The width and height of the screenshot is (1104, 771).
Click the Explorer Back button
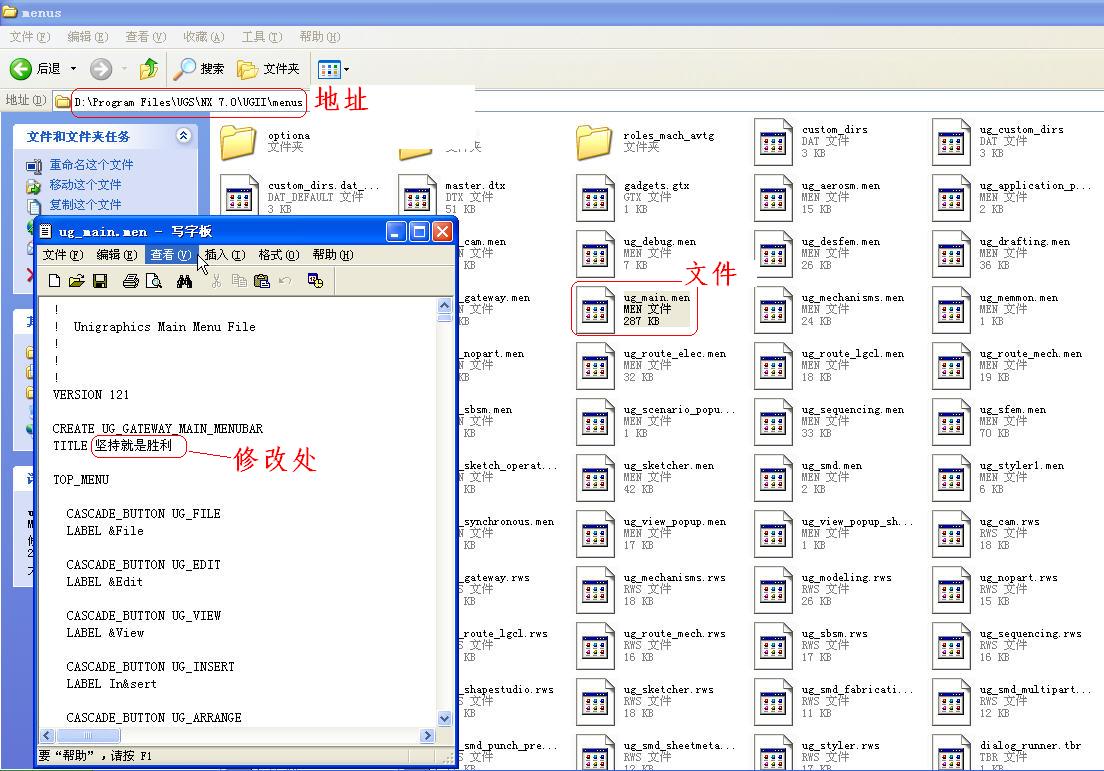35,68
